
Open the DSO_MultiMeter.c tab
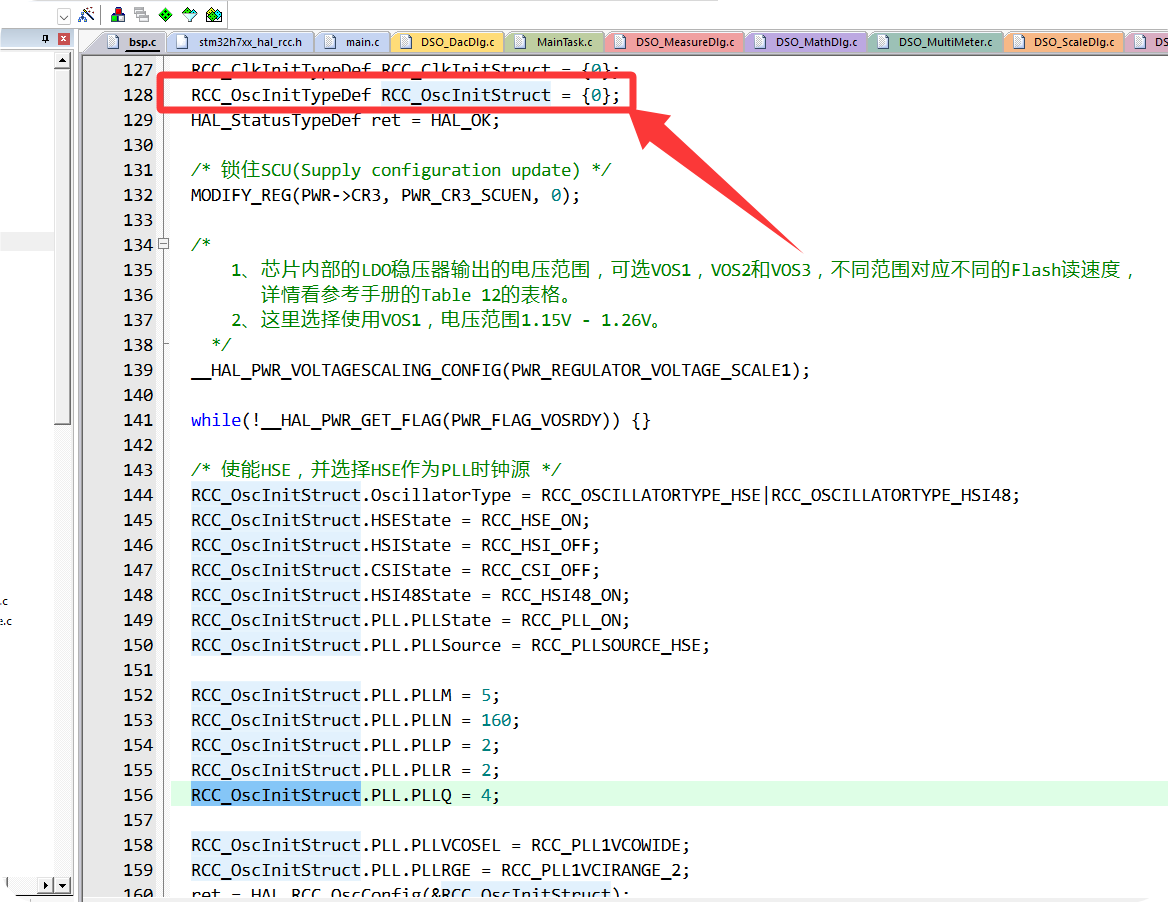pos(936,42)
